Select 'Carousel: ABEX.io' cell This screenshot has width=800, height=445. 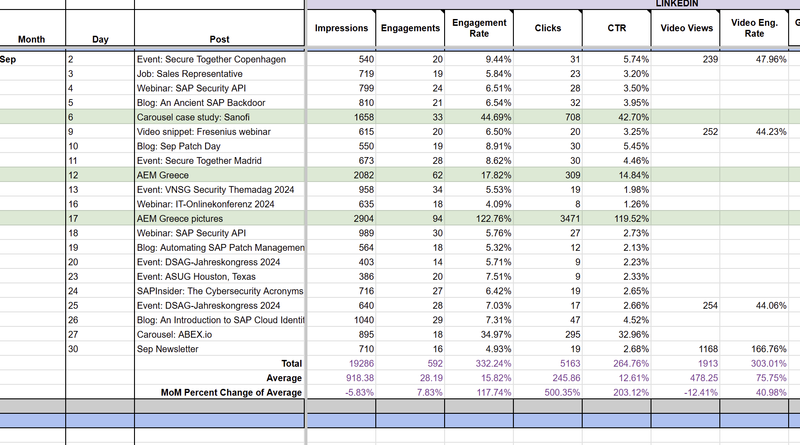(219, 334)
